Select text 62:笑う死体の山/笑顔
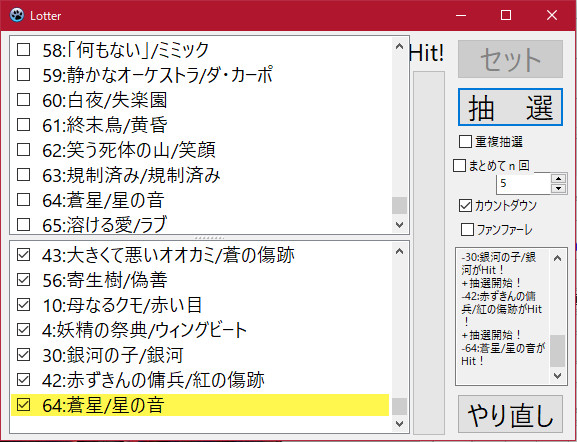The width and height of the screenshot is (577, 442). click(x=129, y=150)
